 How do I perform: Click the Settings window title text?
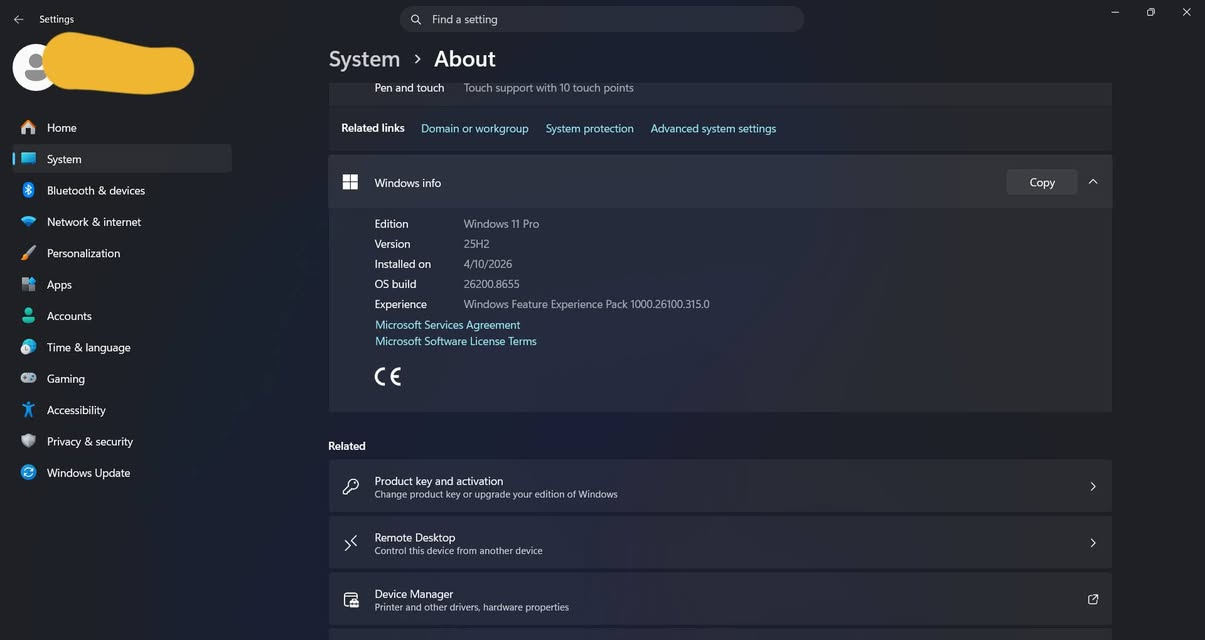[x=56, y=19]
